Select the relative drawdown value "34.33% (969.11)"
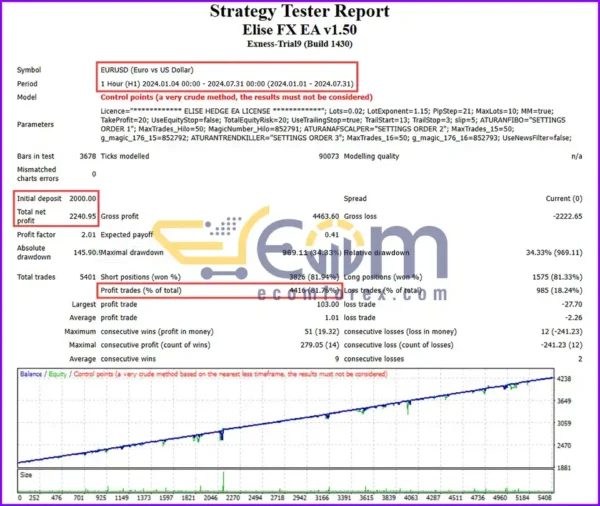 point(554,253)
